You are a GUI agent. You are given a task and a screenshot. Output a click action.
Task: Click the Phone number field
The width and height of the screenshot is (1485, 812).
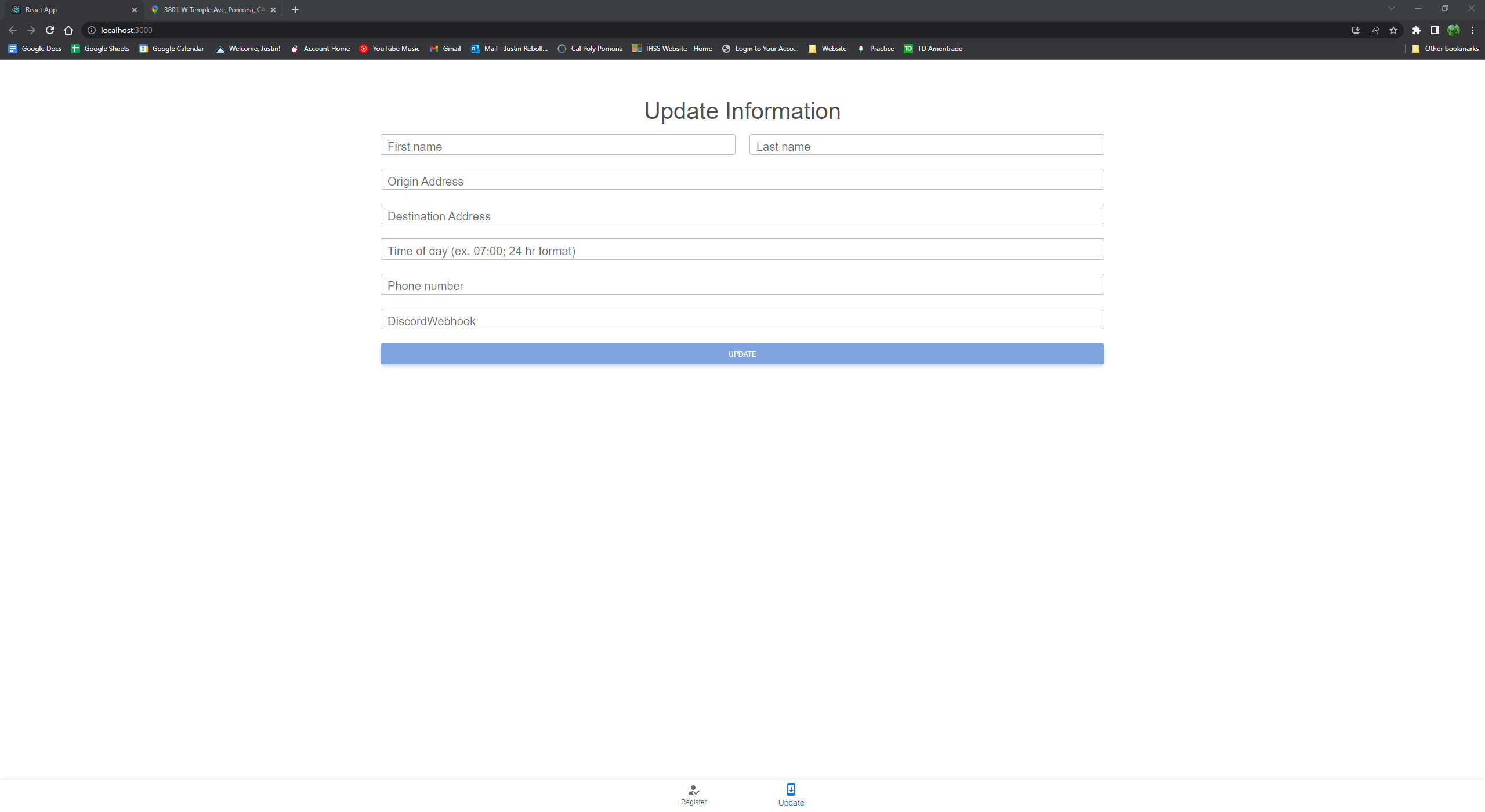click(x=742, y=284)
